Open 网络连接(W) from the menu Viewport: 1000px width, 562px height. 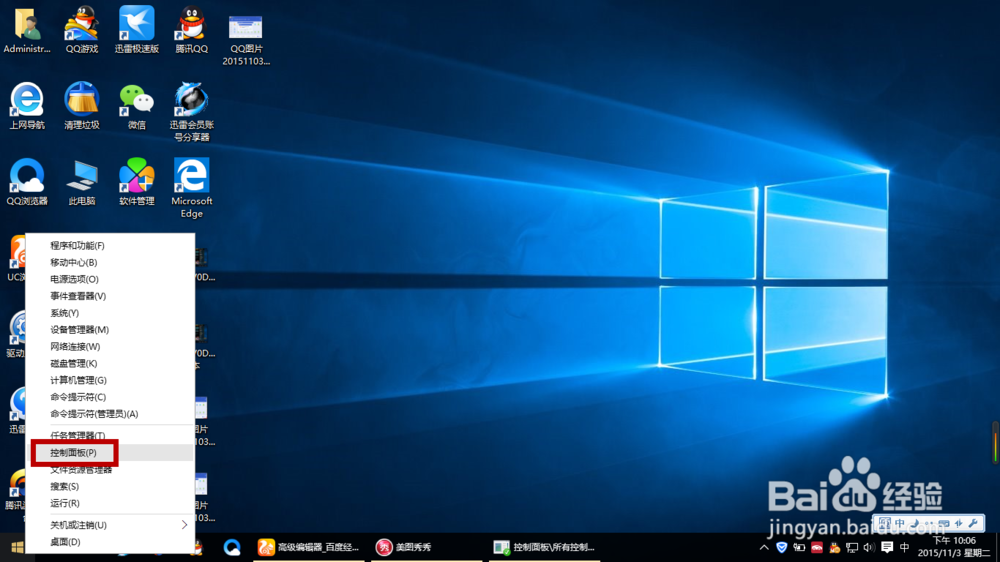[x=110, y=346]
